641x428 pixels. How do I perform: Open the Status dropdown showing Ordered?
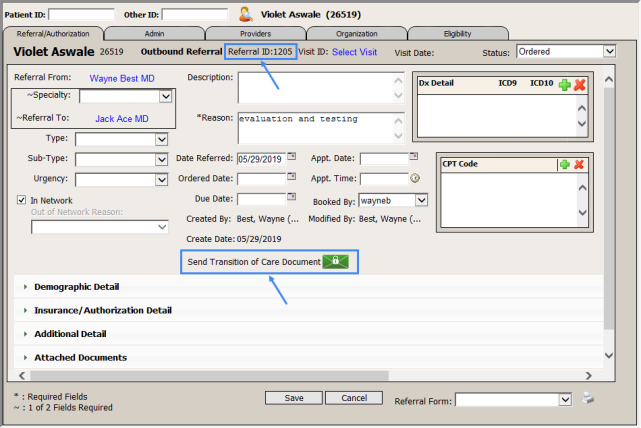click(x=609, y=51)
